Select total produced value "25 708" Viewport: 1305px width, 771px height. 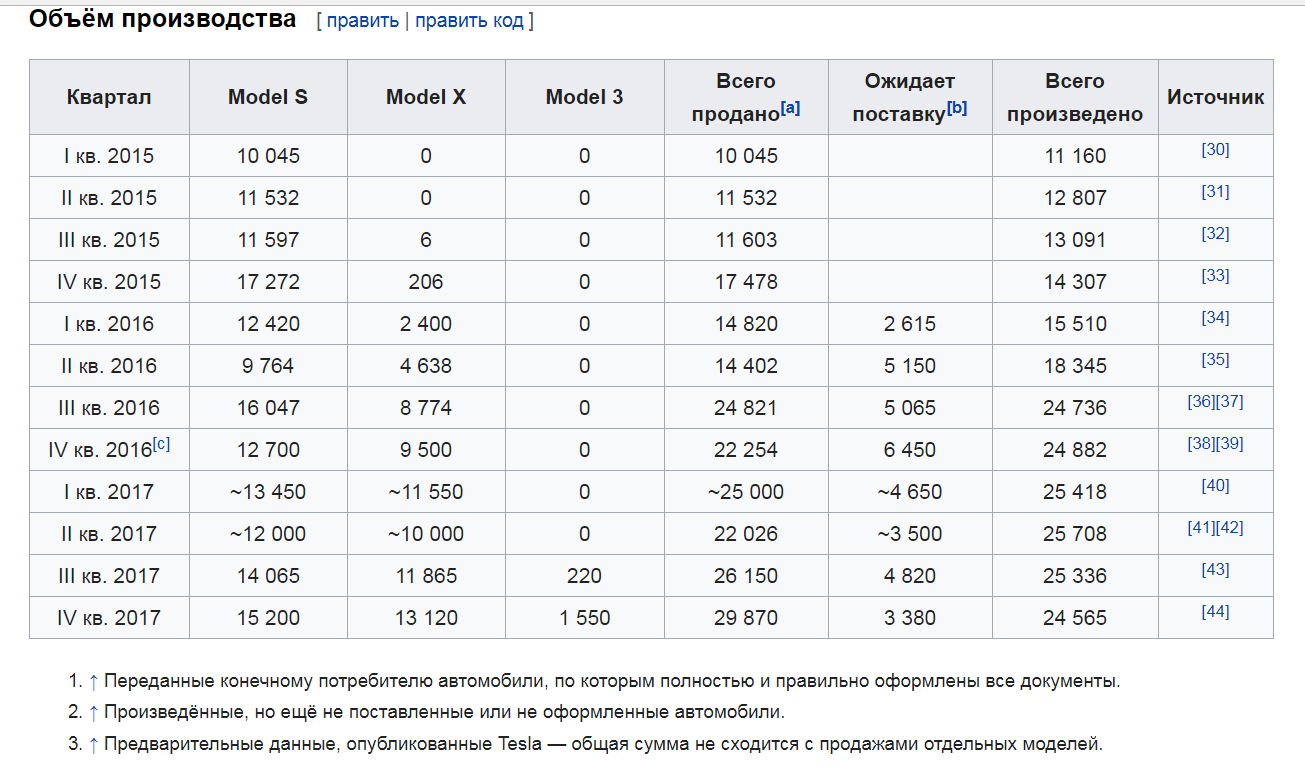tap(1075, 534)
